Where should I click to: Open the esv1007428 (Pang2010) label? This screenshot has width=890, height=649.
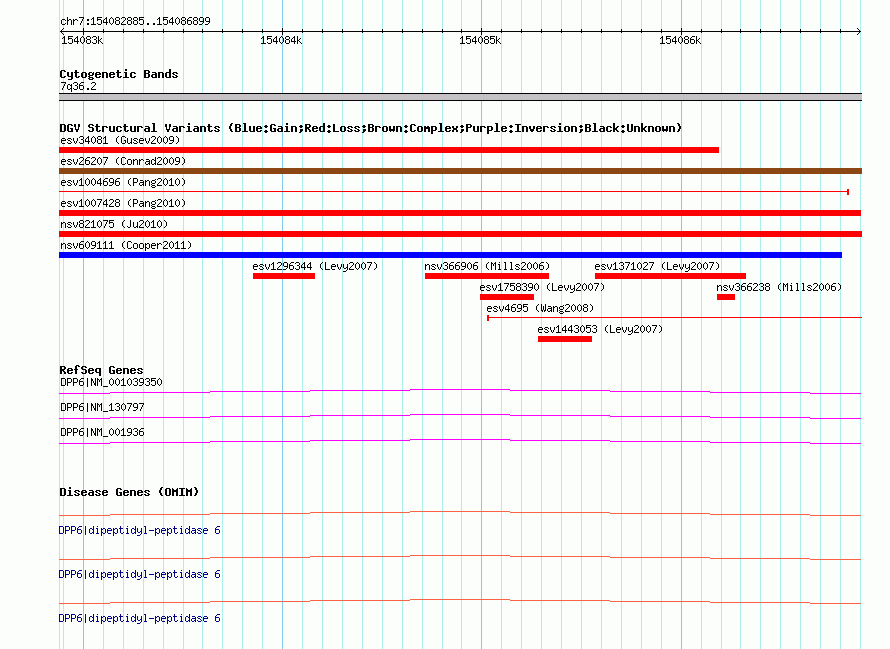point(123,203)
